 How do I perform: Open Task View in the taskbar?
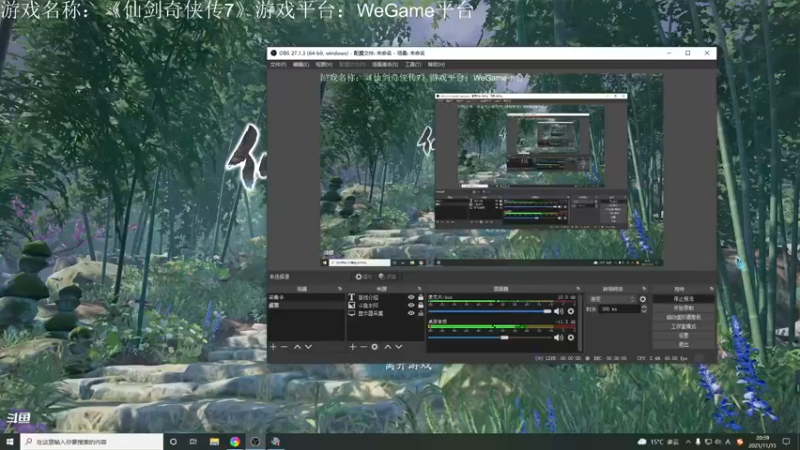tap(193, 441)
